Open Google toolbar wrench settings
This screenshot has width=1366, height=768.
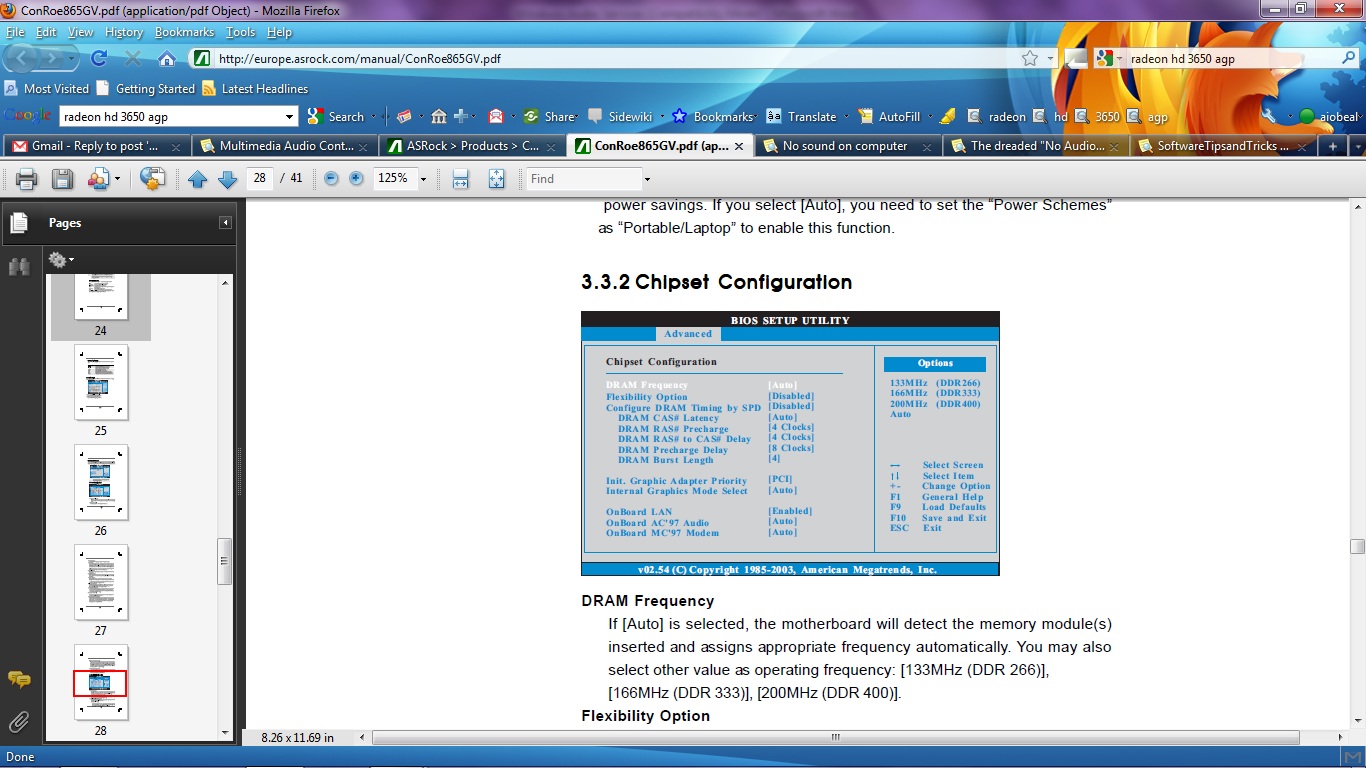point(1269,117)
